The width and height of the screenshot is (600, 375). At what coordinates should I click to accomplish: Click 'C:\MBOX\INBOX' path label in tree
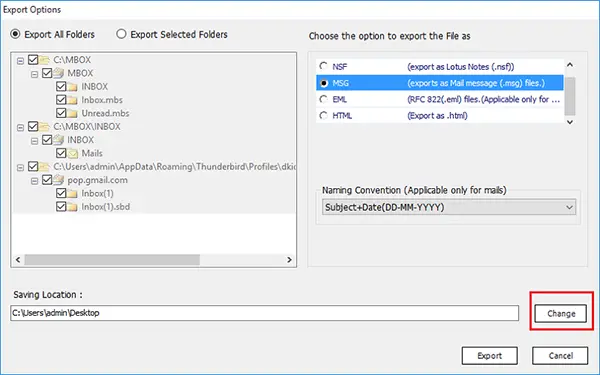click(x=87, y=126)
